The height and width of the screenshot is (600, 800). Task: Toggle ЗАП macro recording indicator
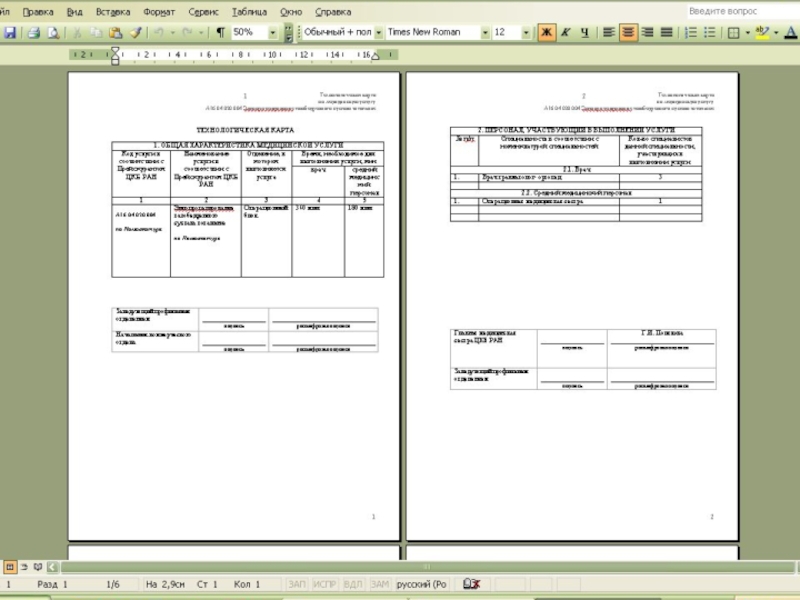(x=297, y=584)
